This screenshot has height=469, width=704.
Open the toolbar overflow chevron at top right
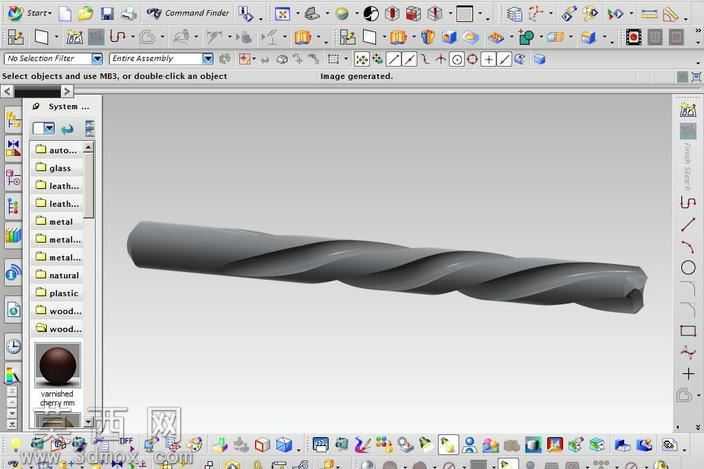pyautogui.click(x=698, y=30)
